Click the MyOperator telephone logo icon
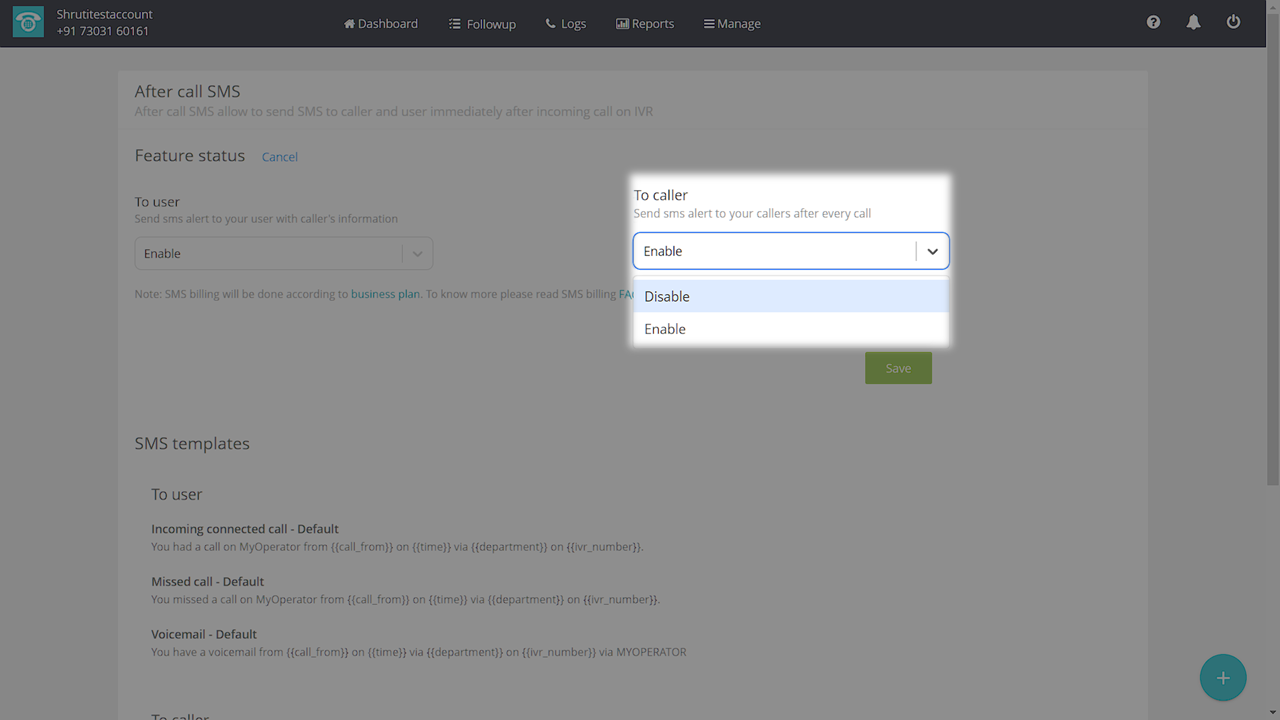This screenshot has height=720, width=1280. click(x=28, y=23)
